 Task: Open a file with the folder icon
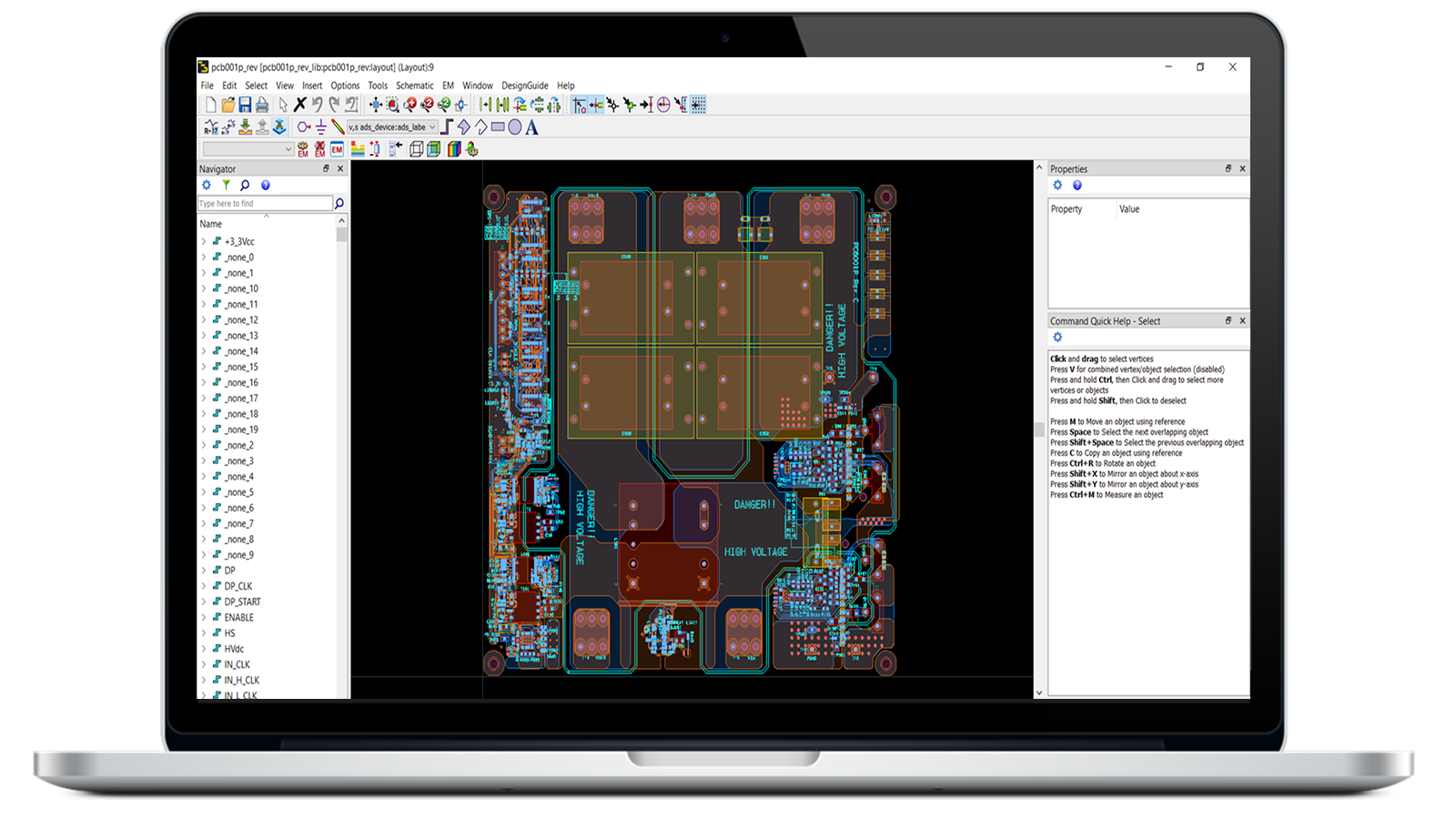pyautogui.click(x=227, y=105)
